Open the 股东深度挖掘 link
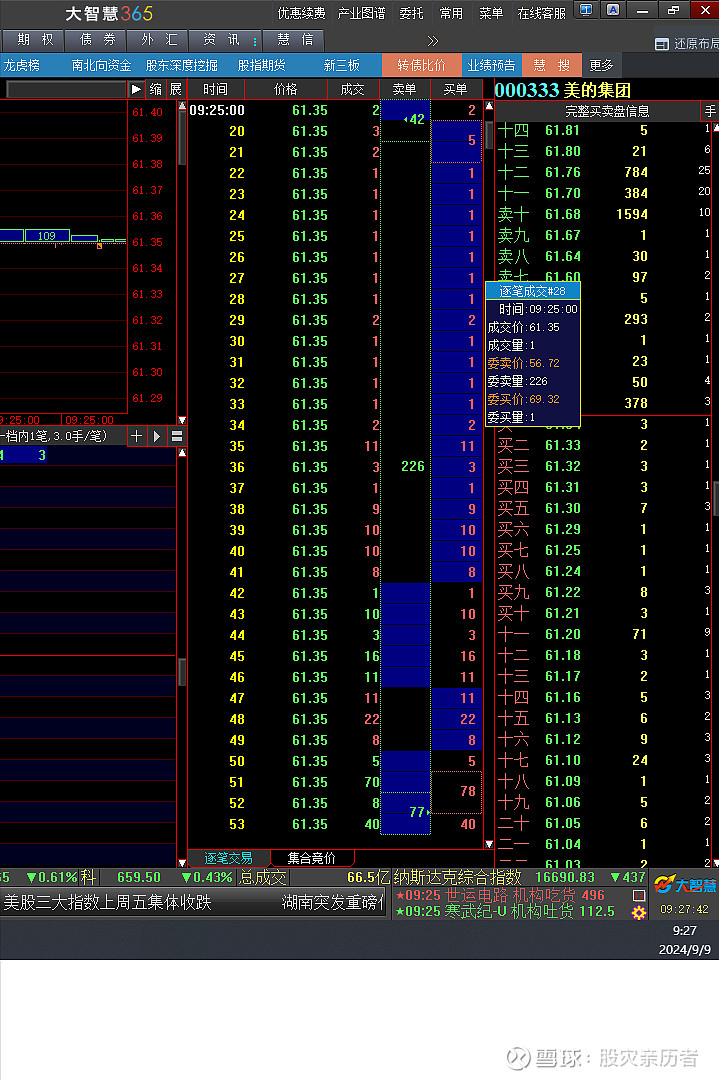 pyautogui.click(x=182, y=65)
